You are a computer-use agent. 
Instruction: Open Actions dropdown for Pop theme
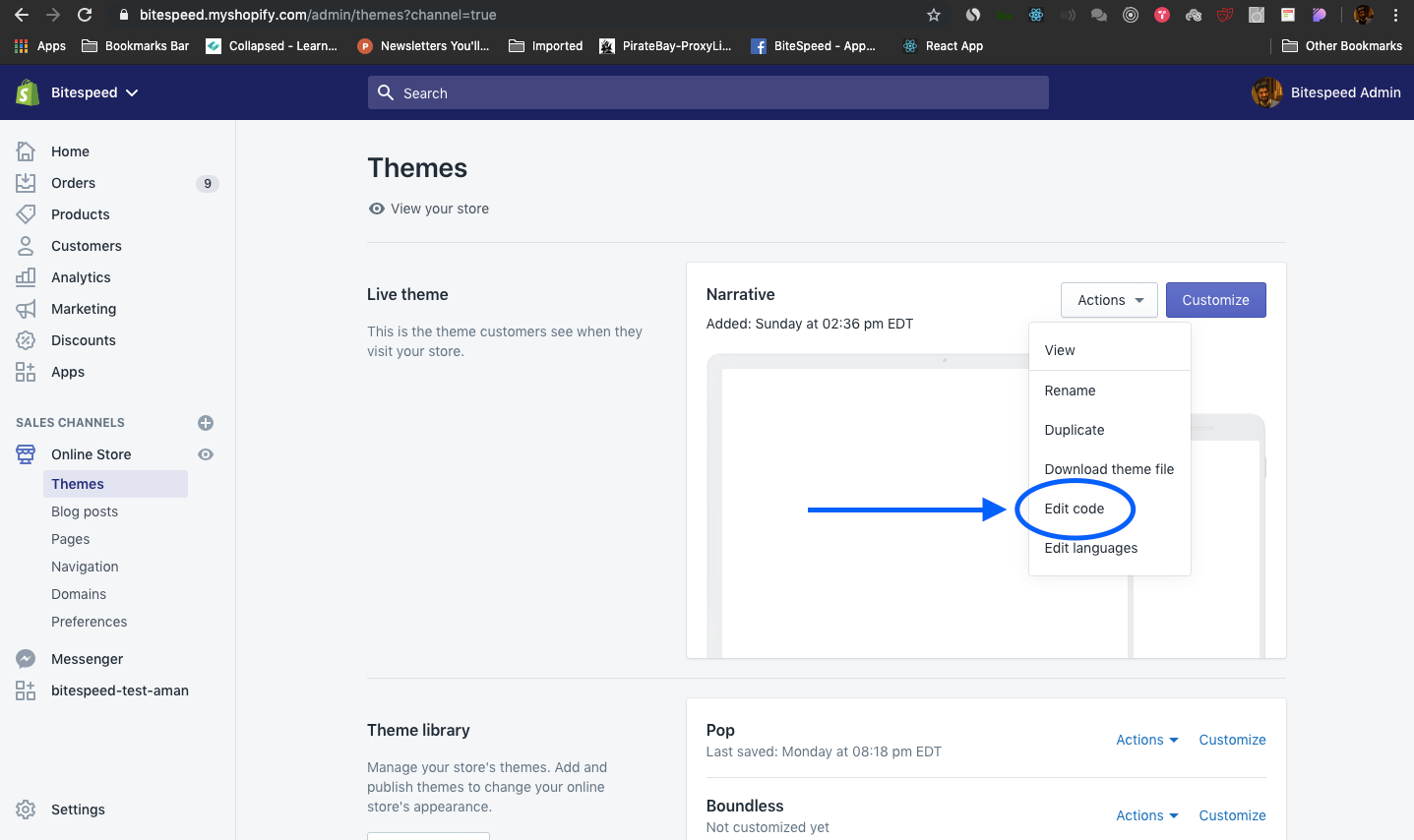click(1146, 740)
